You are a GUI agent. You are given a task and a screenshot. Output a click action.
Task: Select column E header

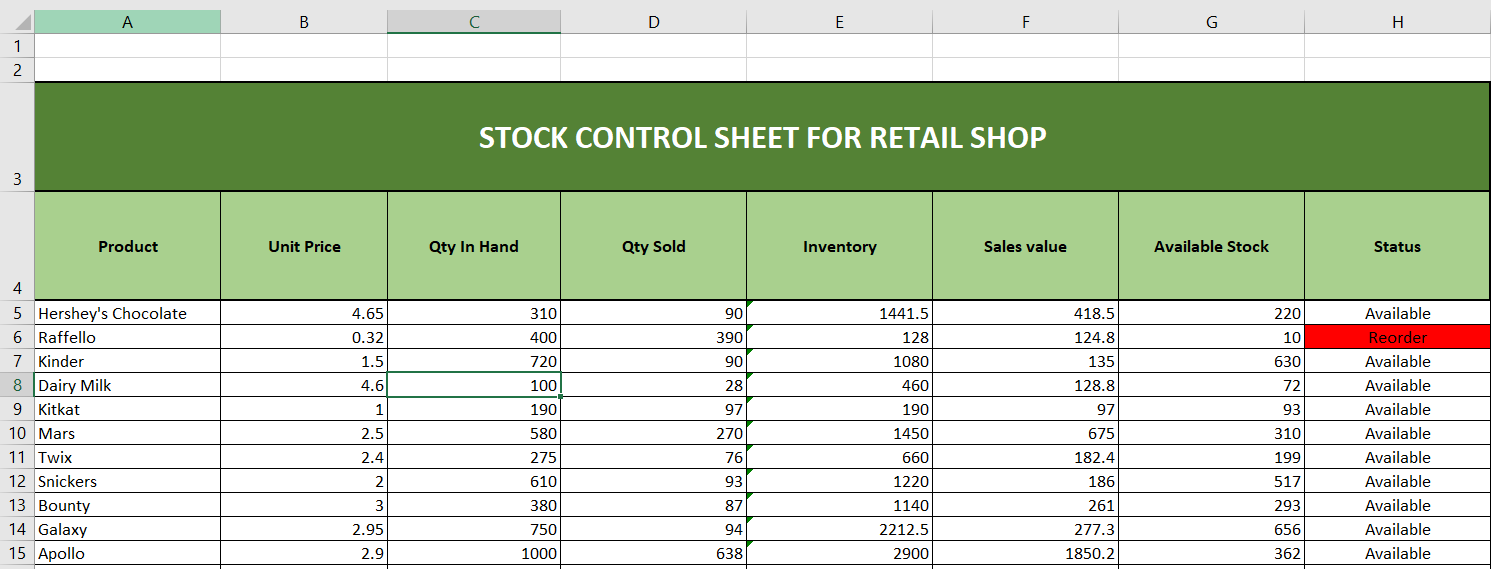coord(839,22)
